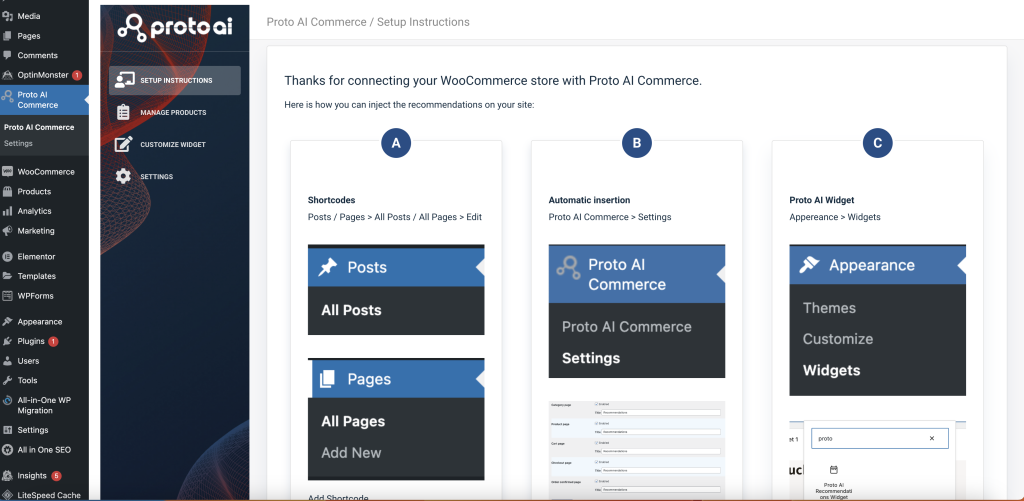Click the Proto AI Commerce Settings screenshot
This screenshot has width=1024, height=501.
pyautogui.click(x=637, y=311)
